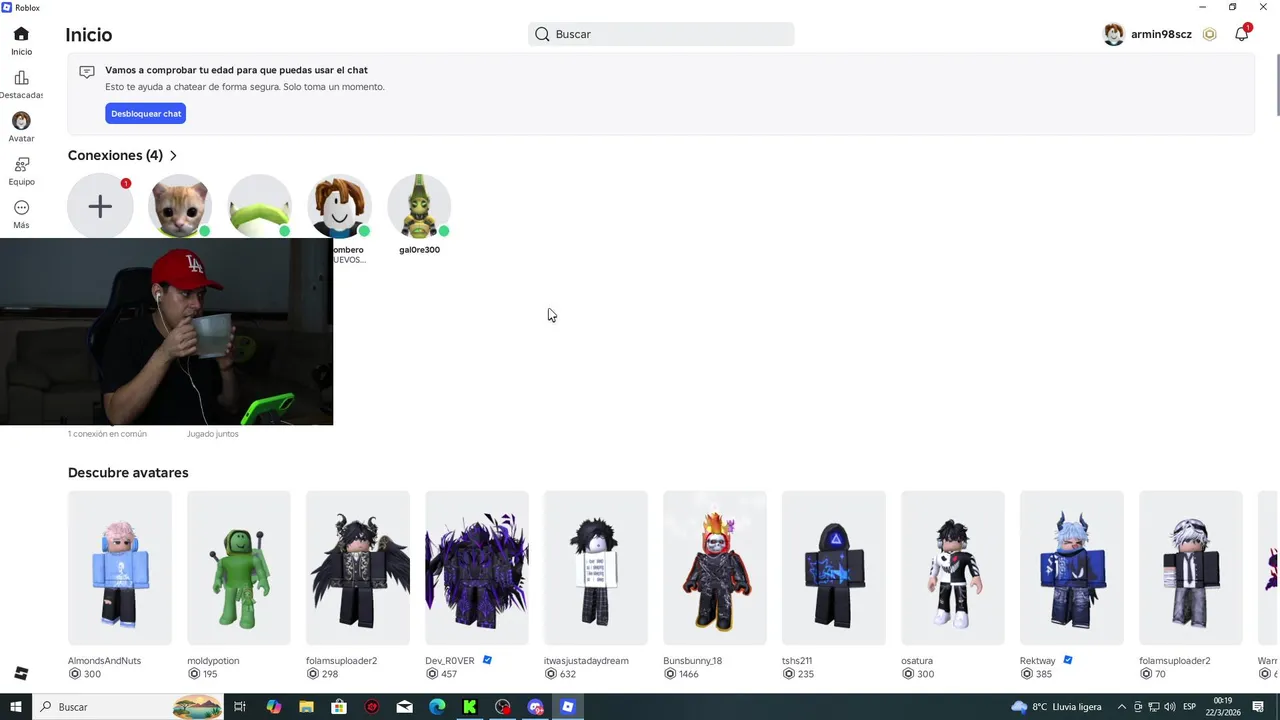1280x720 pixels.
Task: Open the Mail app on taskbar
Action: point(404,707)
